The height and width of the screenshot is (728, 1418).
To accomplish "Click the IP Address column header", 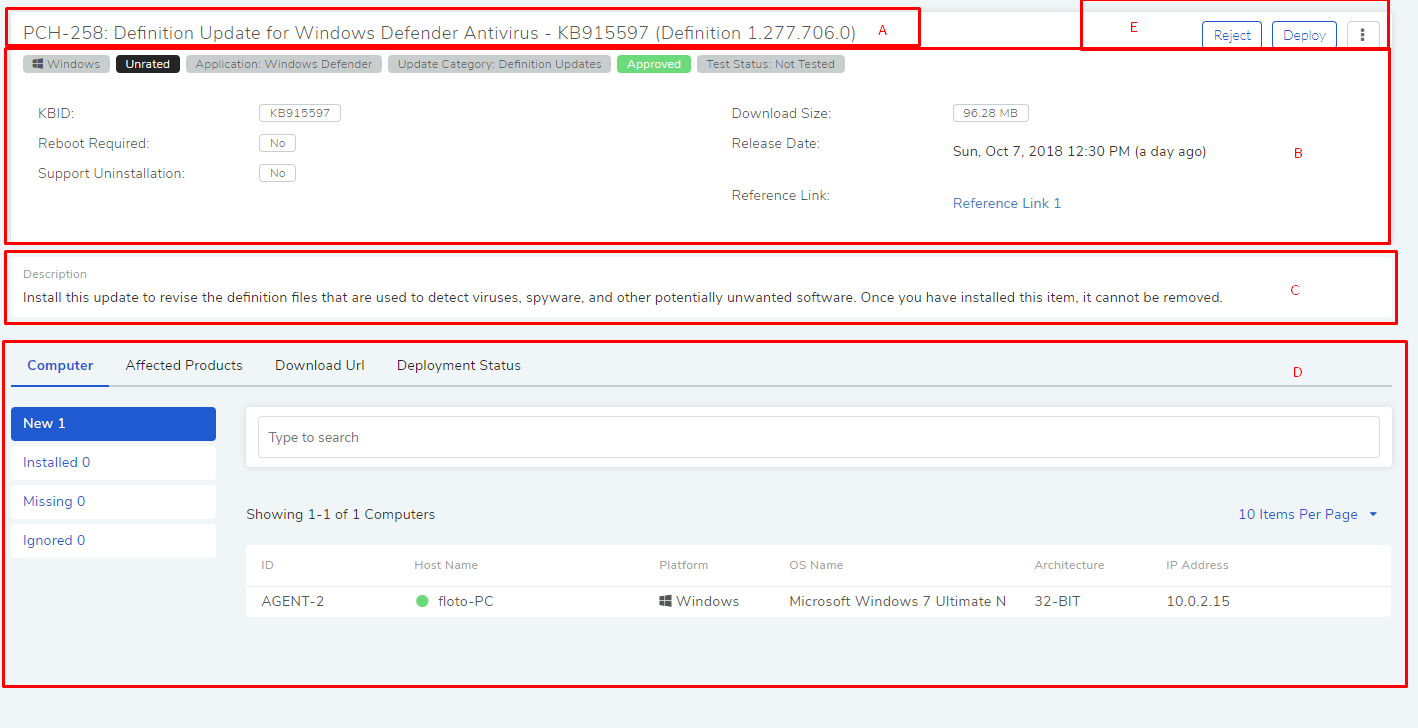I will click(x=1197, y=565).
